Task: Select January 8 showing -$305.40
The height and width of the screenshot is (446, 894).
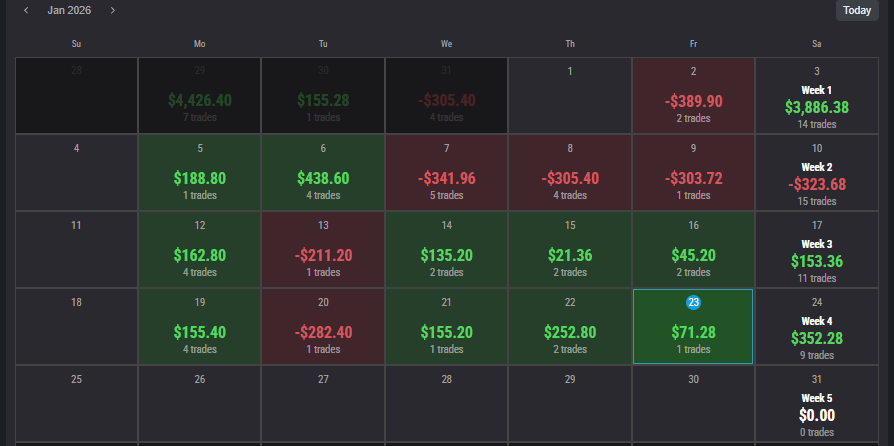Action: pos(570,173)
